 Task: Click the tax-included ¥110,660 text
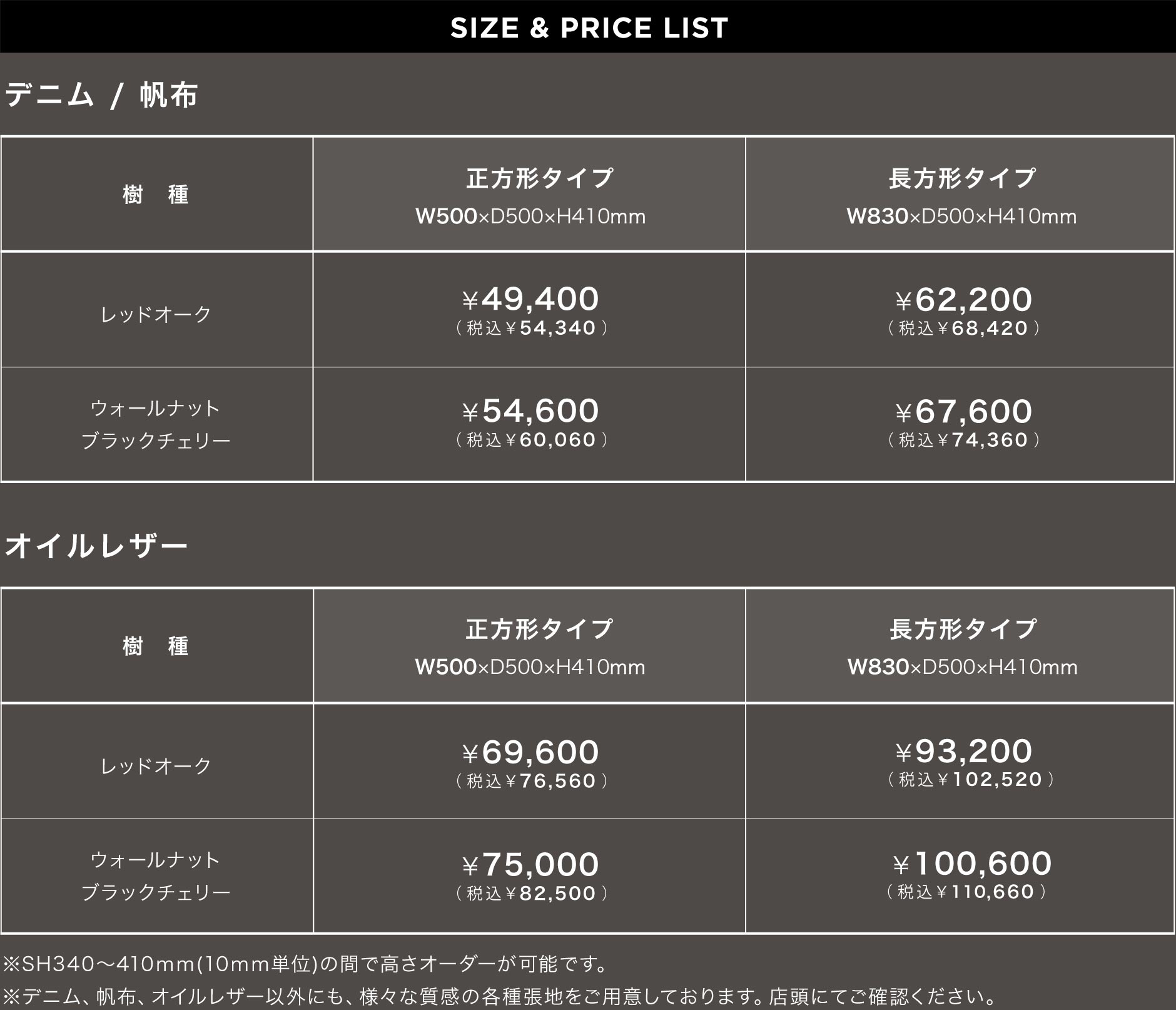click(966, 892)
